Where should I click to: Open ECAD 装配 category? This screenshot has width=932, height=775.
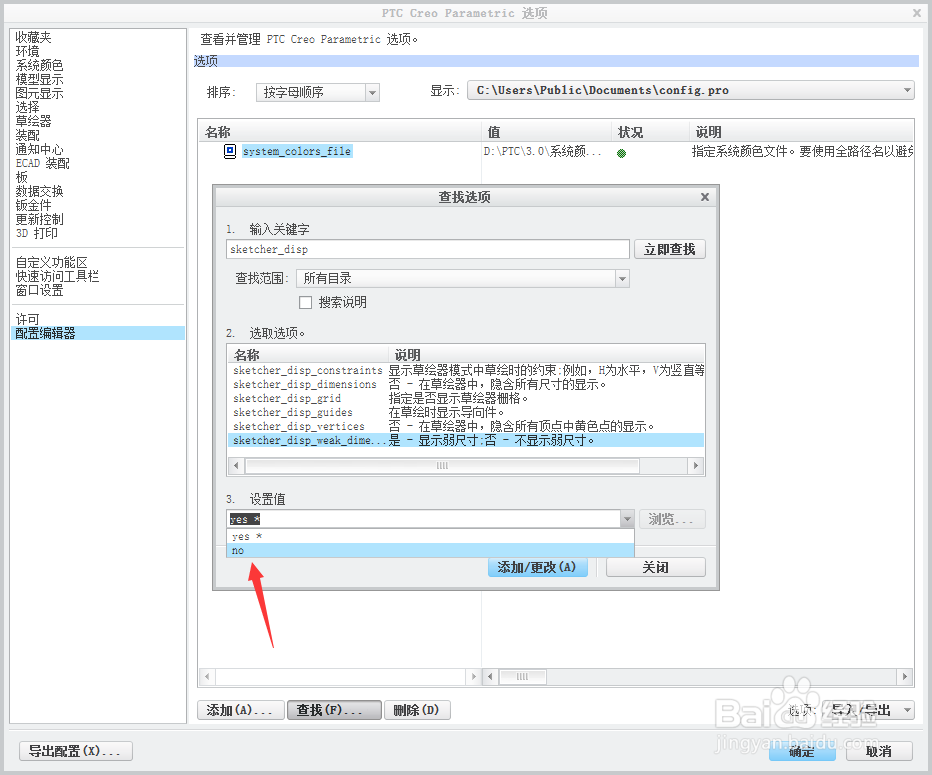42,163
